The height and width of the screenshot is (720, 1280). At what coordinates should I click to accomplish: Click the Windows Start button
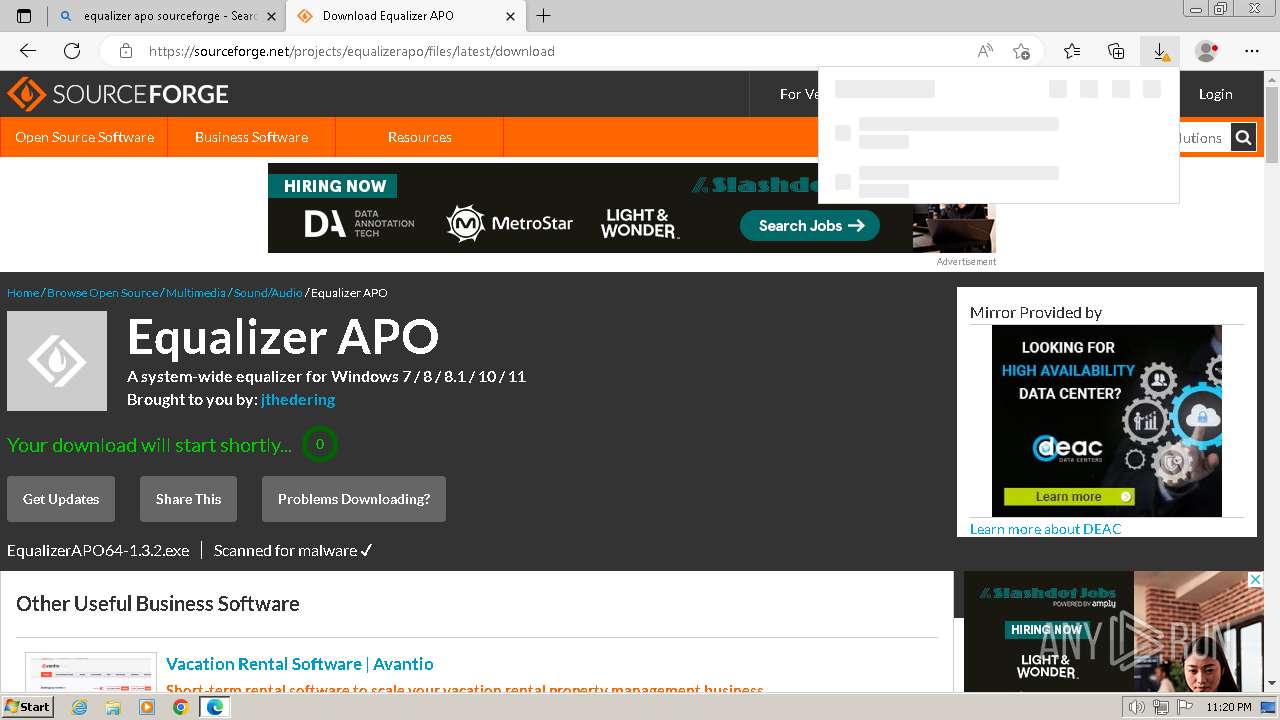tap(27, 707)
